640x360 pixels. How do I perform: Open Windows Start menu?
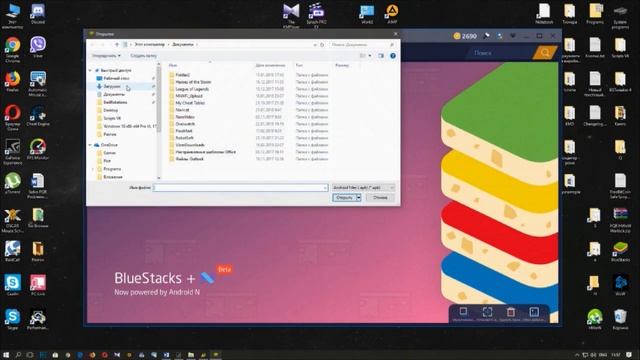[6, 355]
